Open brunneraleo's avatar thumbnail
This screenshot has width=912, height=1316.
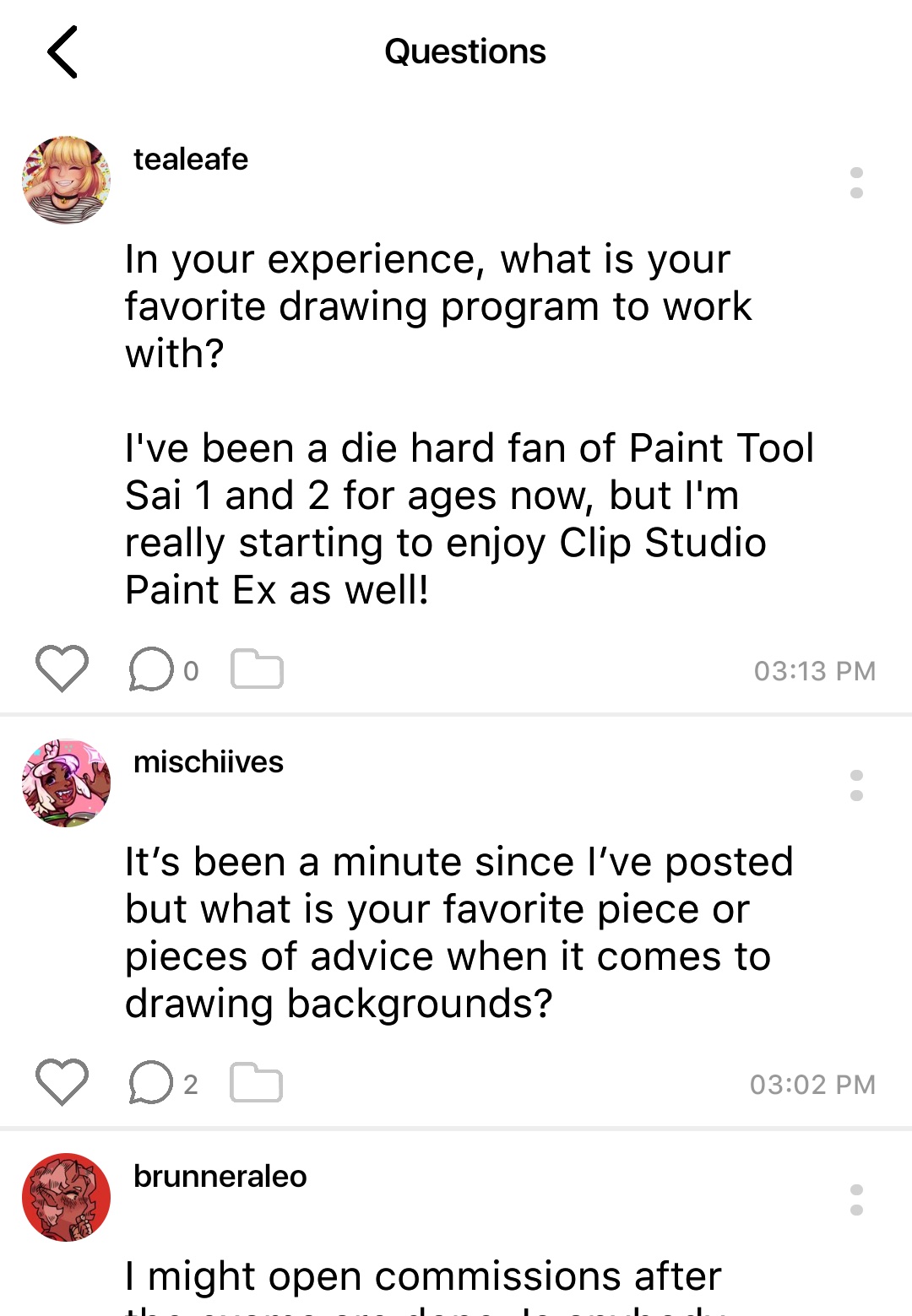(x=66, y=1197)
